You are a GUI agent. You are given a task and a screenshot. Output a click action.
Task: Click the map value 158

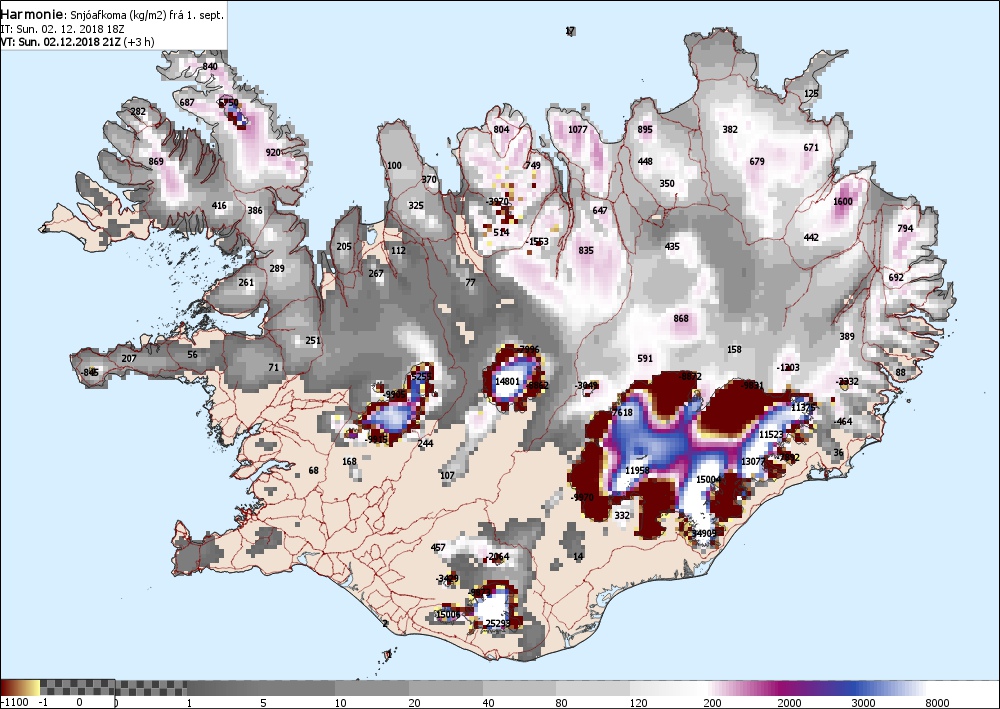tap(734, 349)
